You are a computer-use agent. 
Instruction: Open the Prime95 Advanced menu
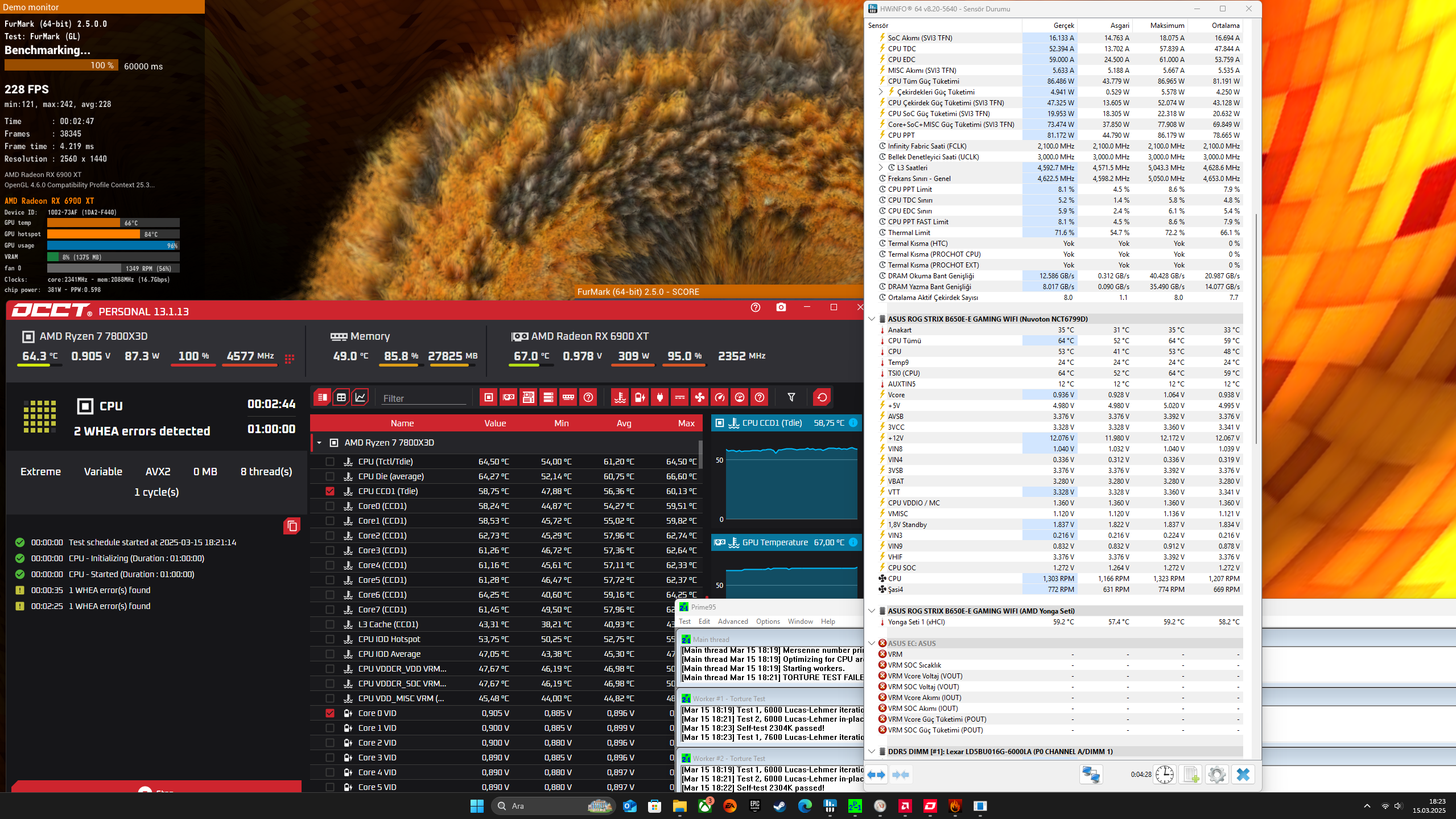pyautogui.click(x=732, y=622)
